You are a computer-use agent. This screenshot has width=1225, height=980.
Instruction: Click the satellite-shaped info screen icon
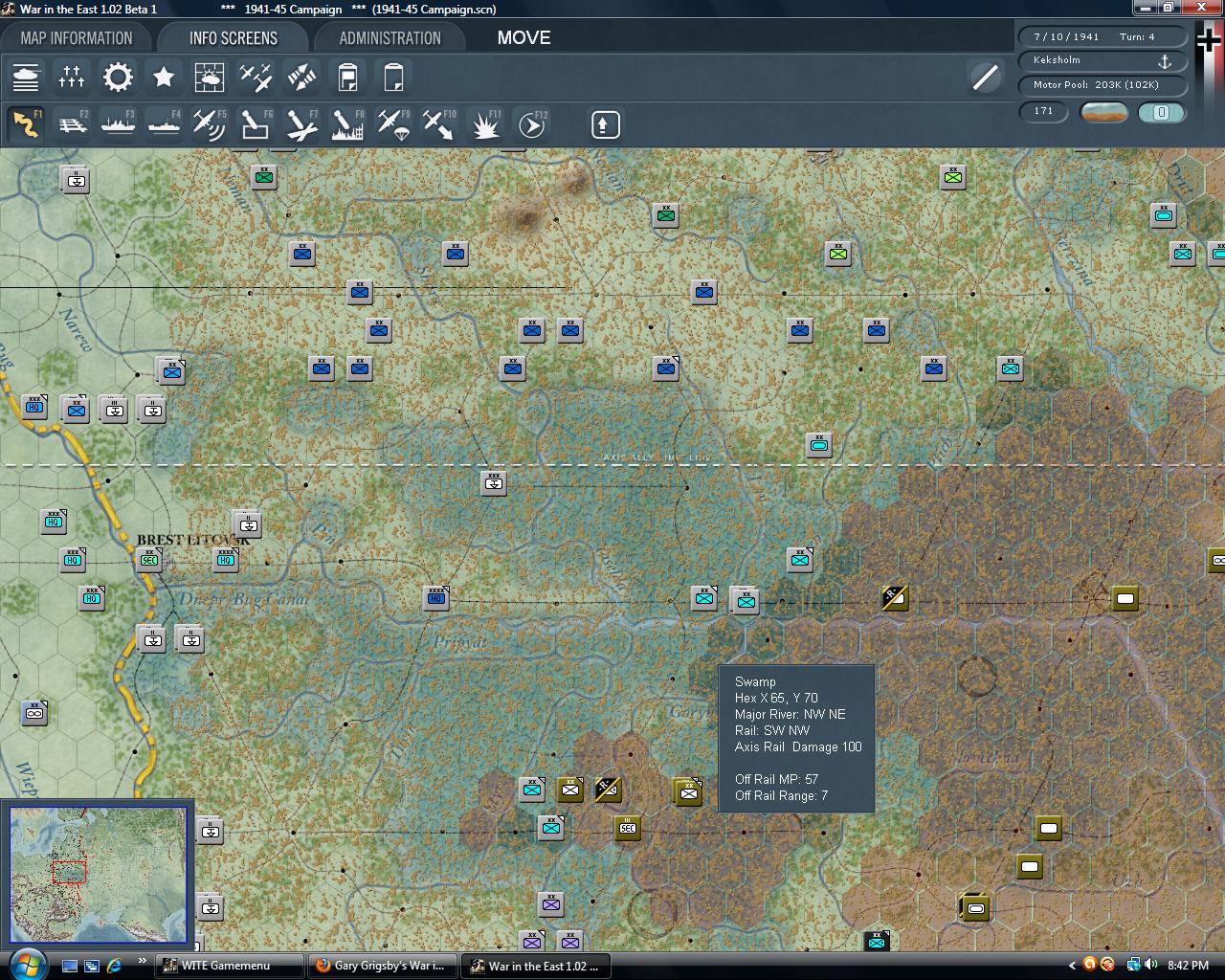(301, 77)
